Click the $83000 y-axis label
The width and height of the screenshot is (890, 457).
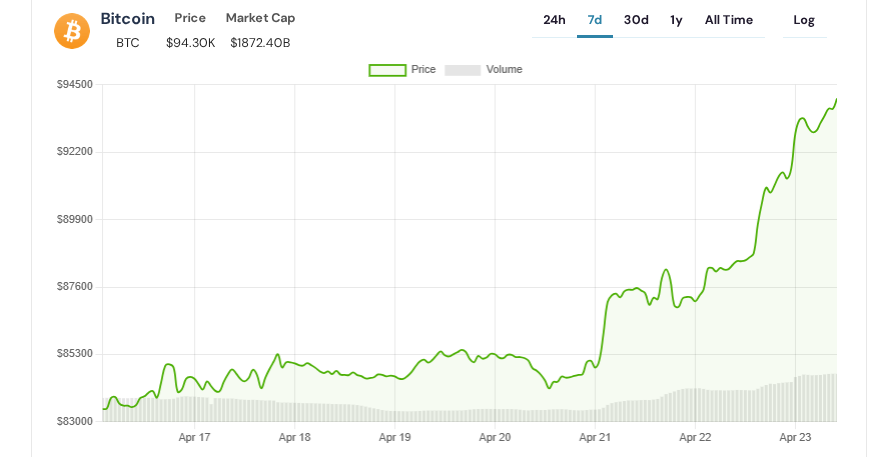click(x=75, y=421)
